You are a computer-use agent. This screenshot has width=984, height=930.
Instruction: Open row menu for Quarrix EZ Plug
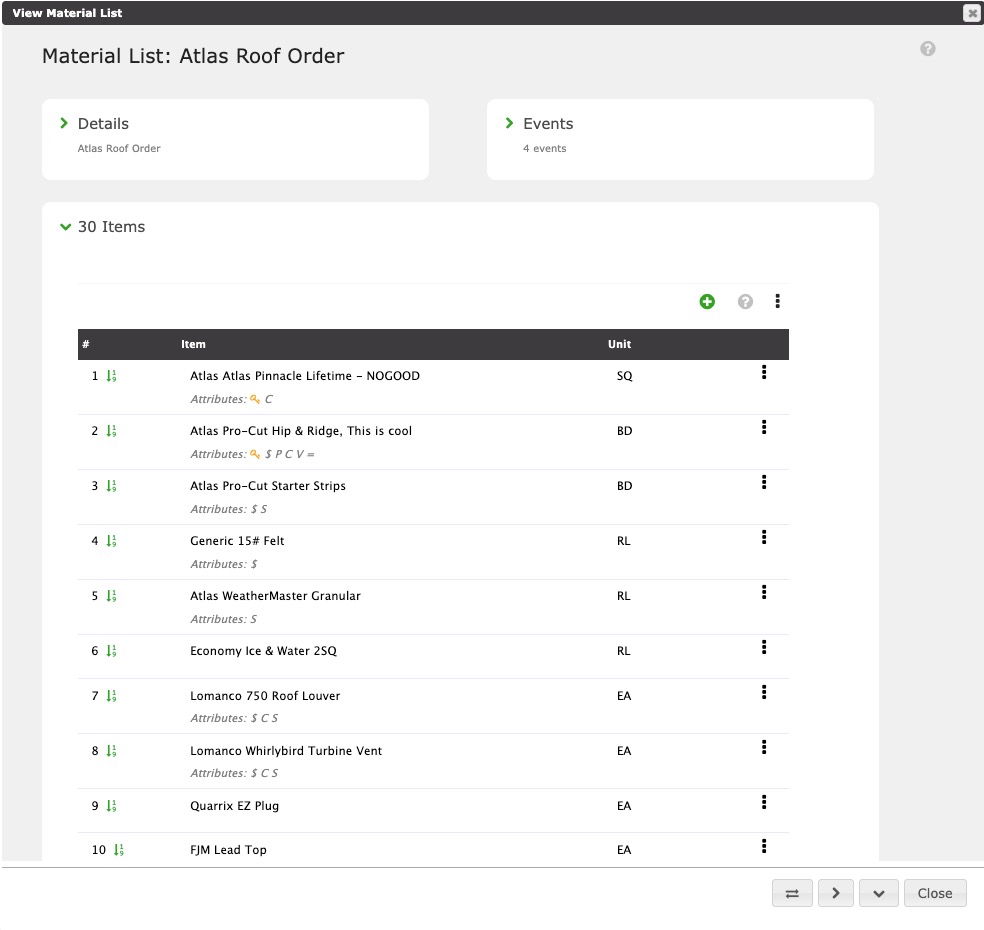[x=763, y=802]
